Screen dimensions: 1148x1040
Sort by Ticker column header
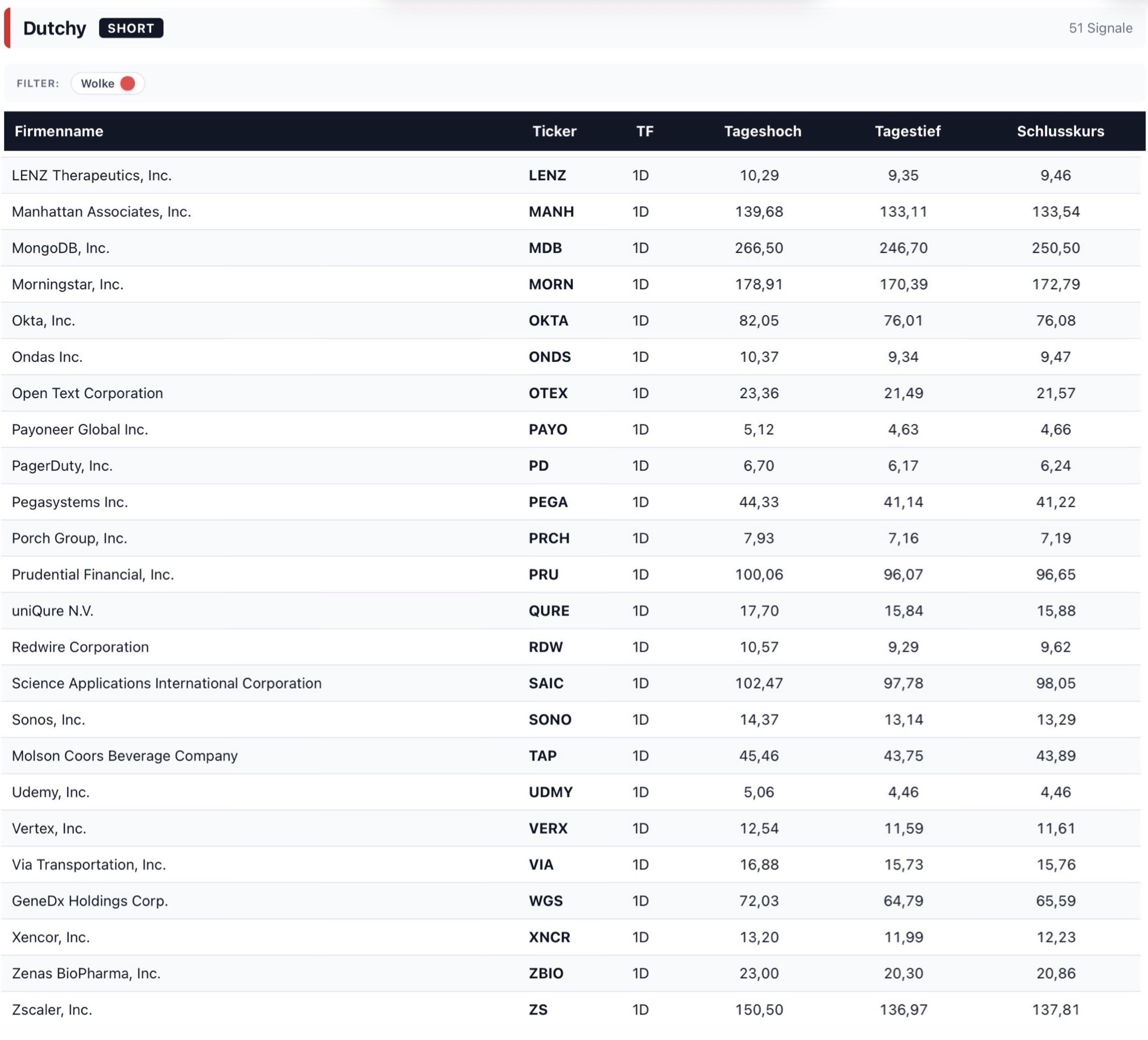pyautogui.click(x=554, y=131)
